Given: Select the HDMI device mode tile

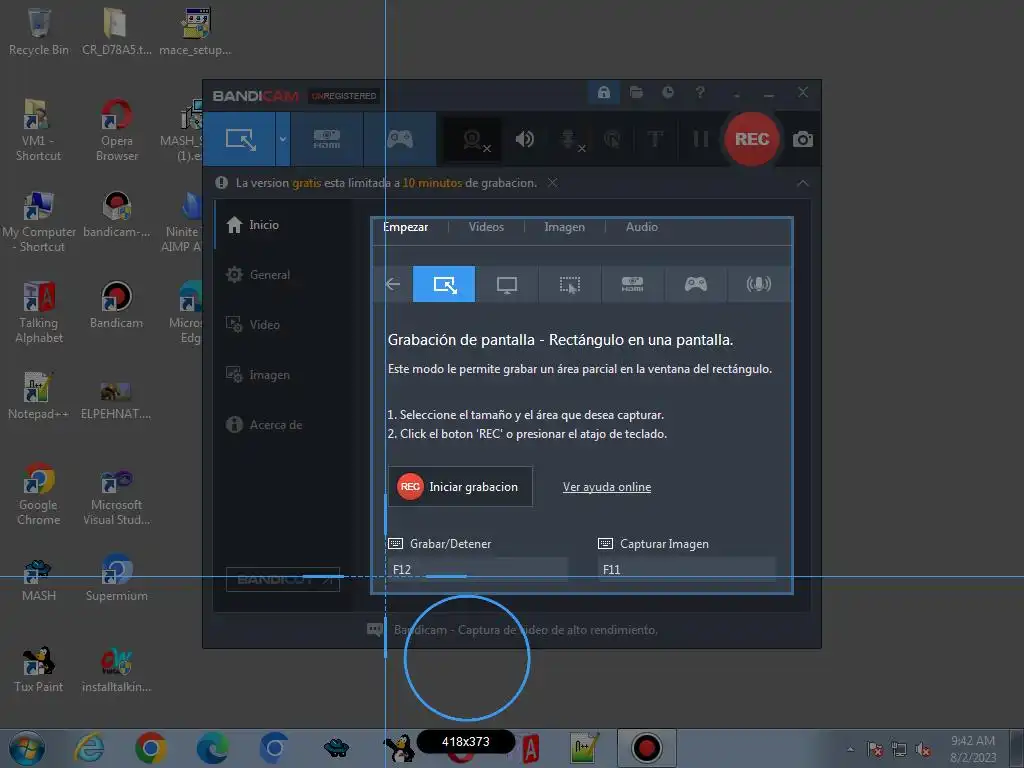Looking at the screenshot, I should [632, 284].
